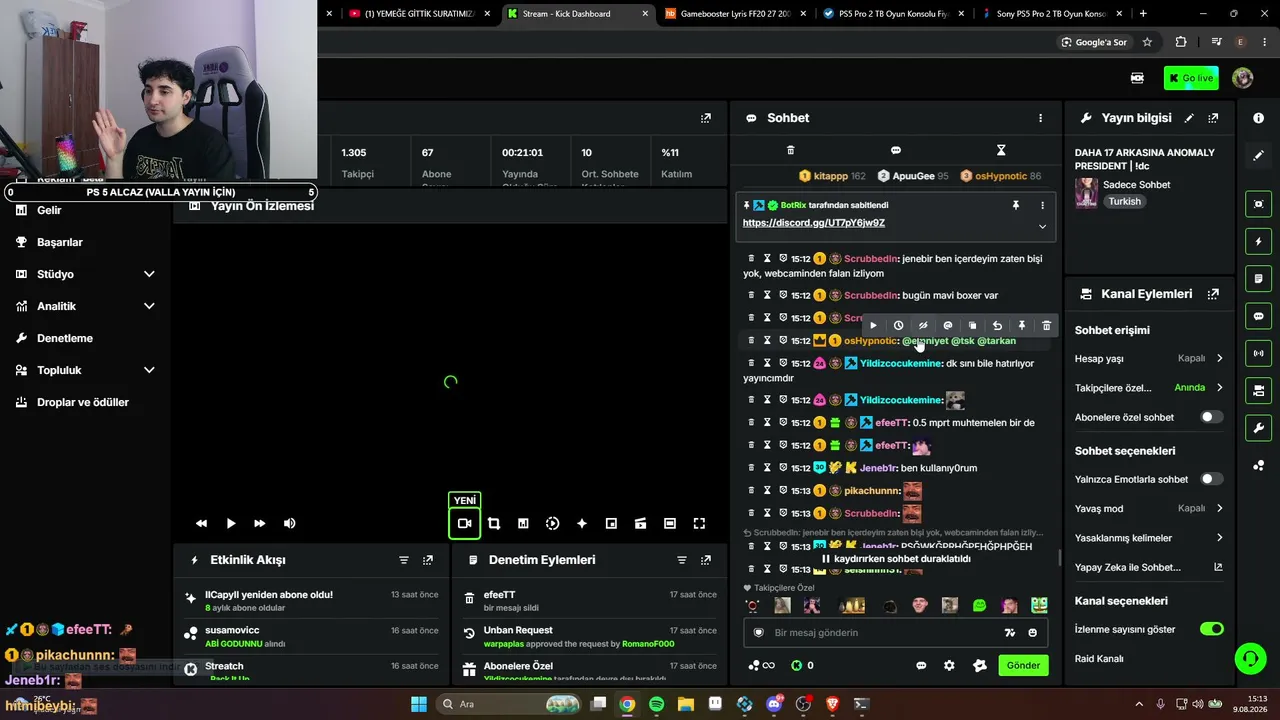The width and height of the screenshot is (1280, 720).
Task: Open Başarılar in the sidebar
Action: 60,242
